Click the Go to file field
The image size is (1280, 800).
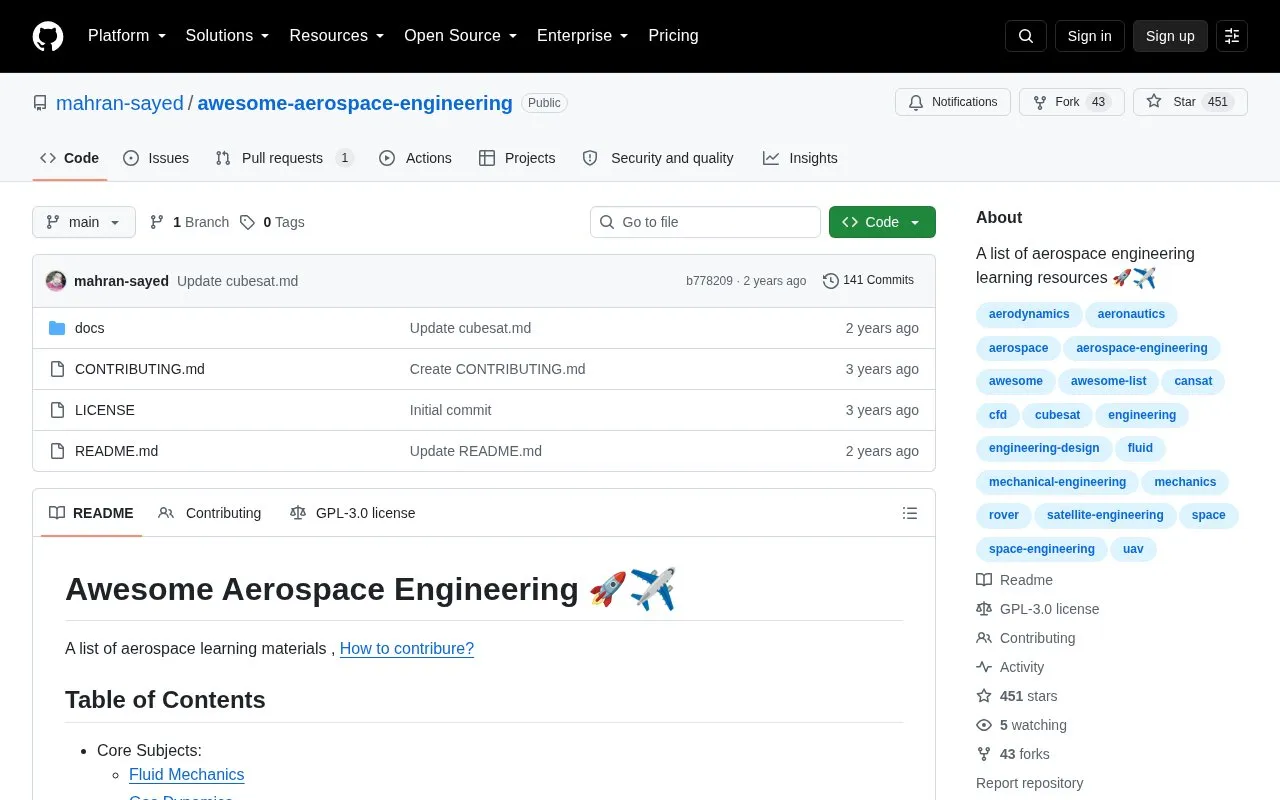click(x=705, y=222)
